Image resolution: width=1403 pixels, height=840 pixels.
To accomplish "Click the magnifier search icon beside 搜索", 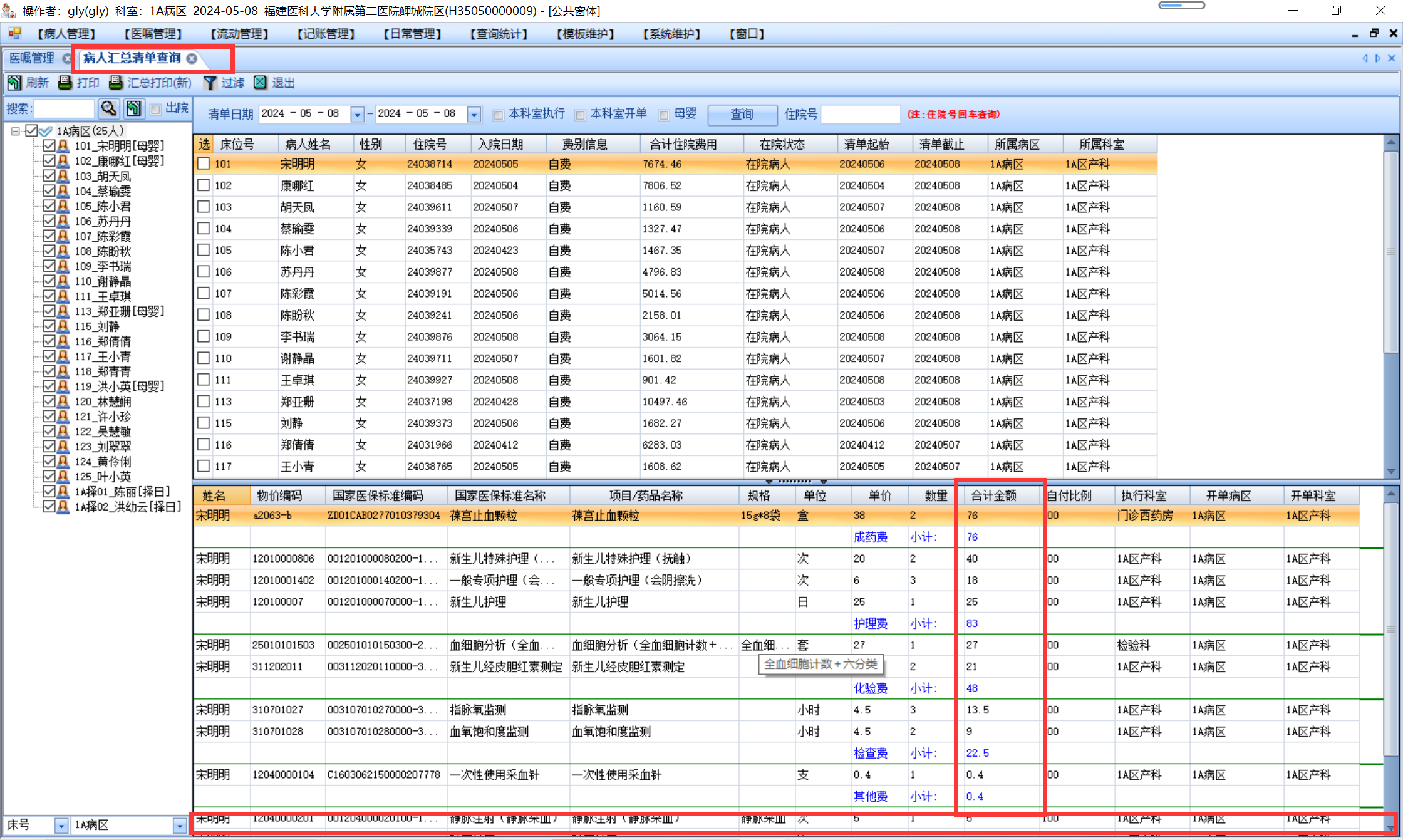I will pos(109,108).
